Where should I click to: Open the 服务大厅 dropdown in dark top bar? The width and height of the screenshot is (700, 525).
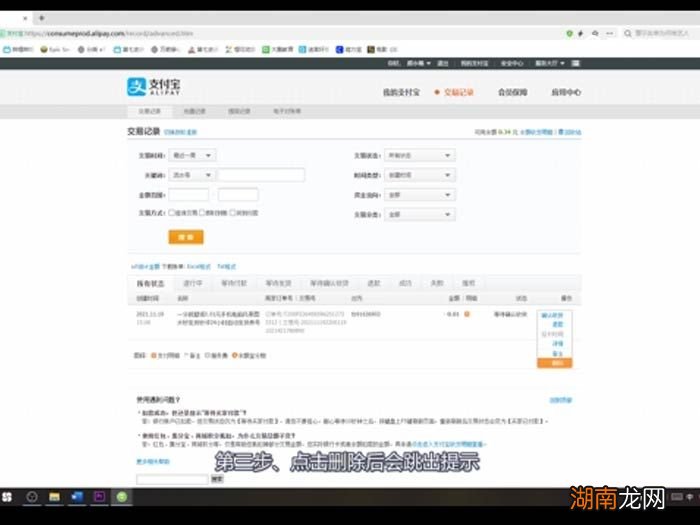point(550,63)
